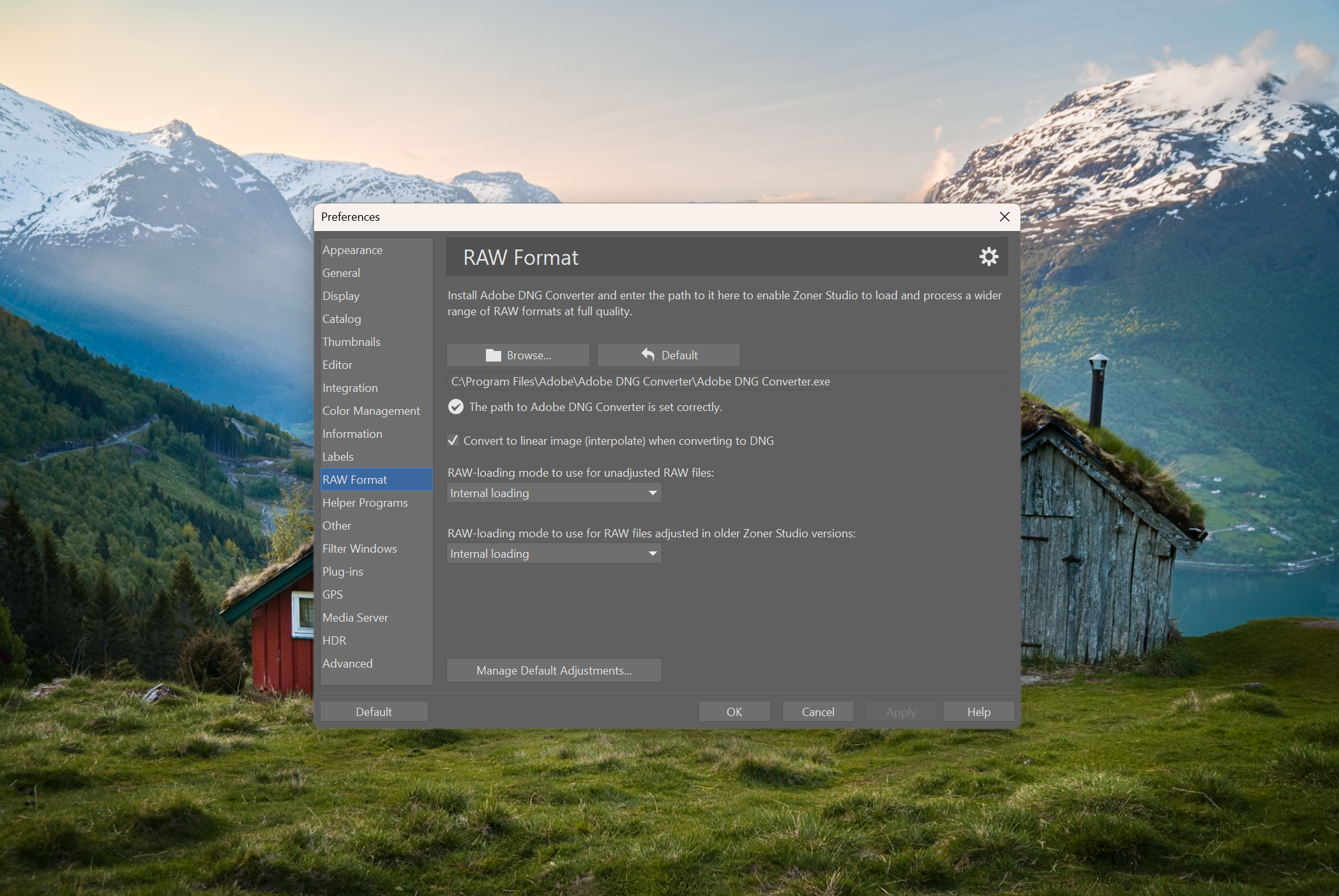Image resolution: width=1339 pixels, height=896 pixels.
Task: Click the Apply button
Action: point(901,712)
